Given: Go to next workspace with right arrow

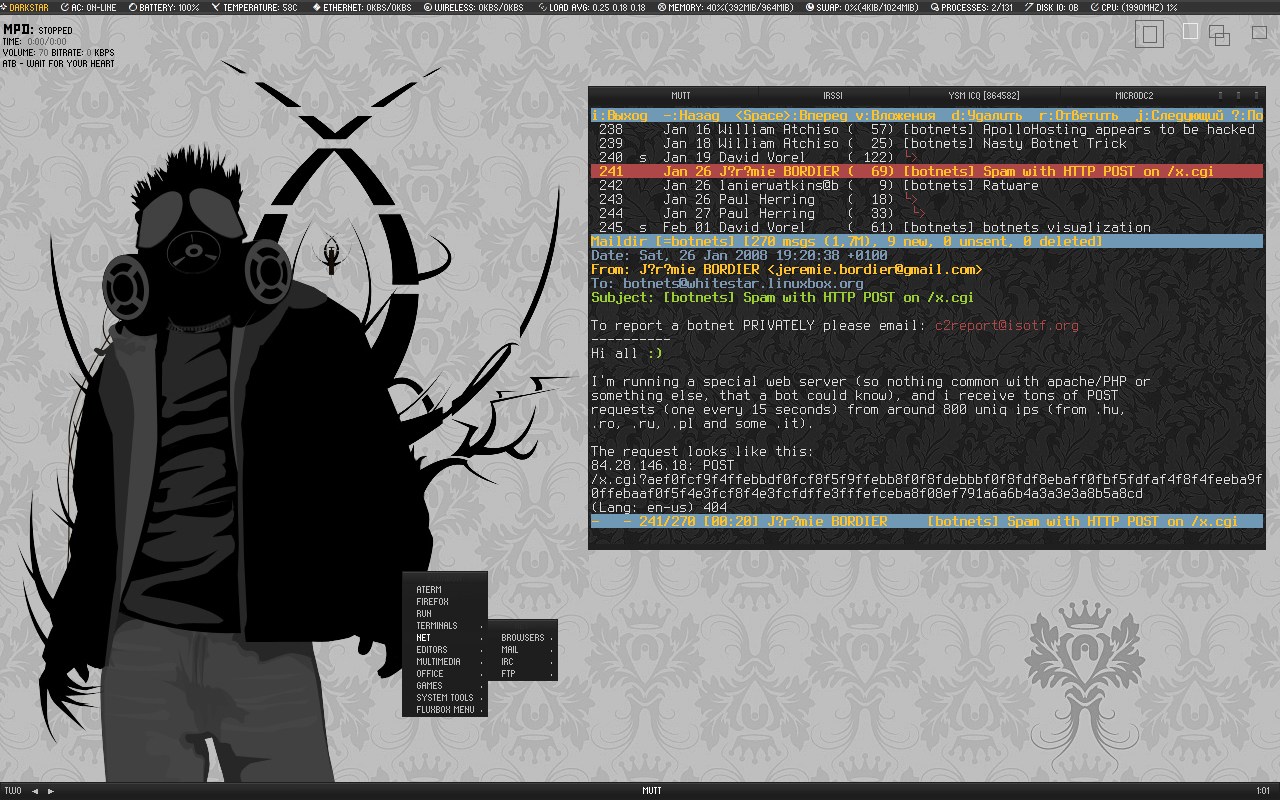Looking at the screenshot, I should point(51,791).
